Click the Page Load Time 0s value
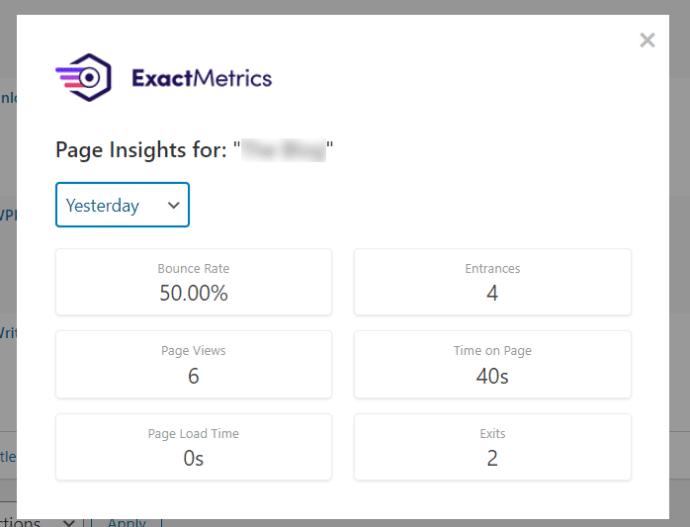 194,459
